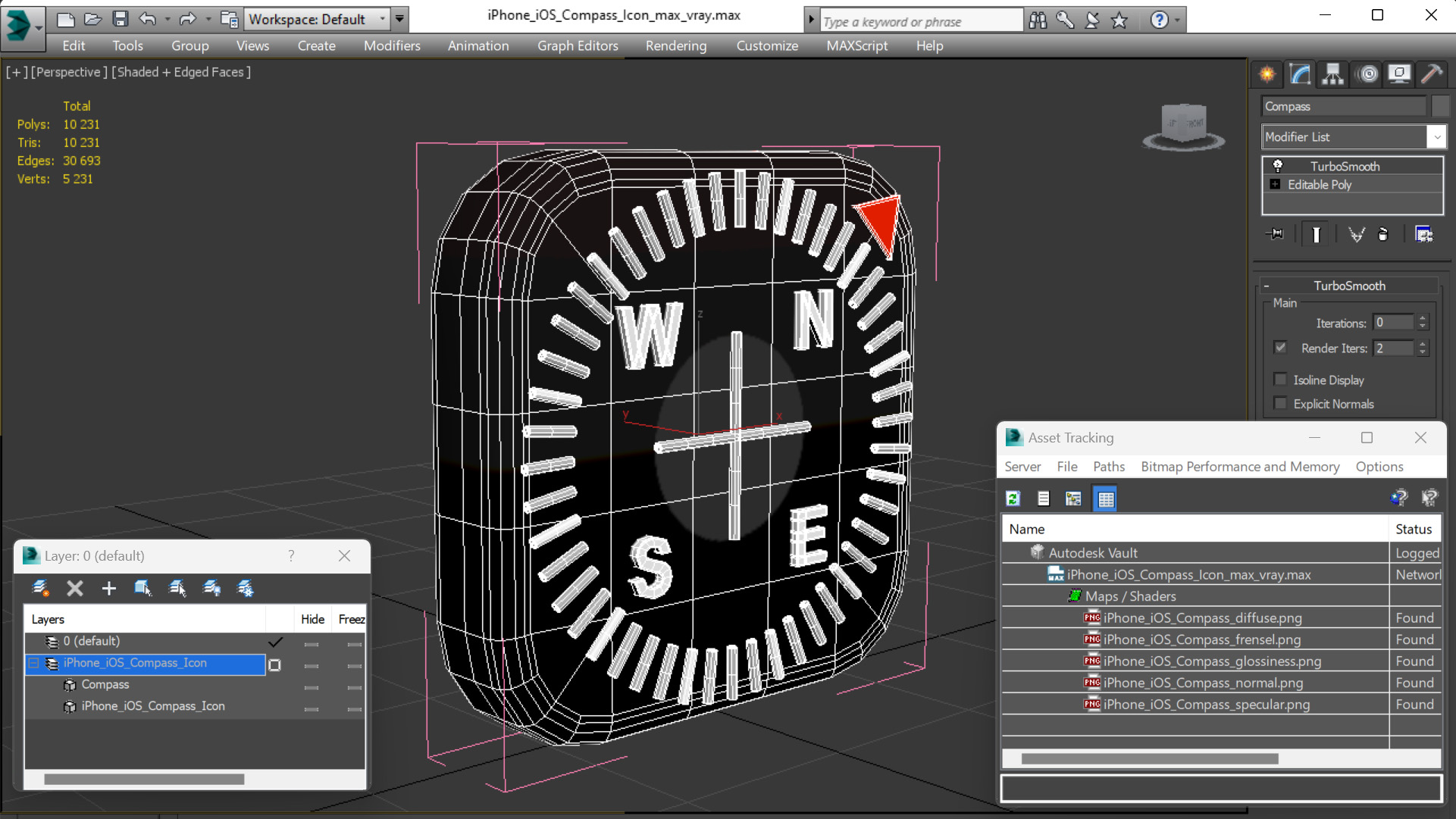The height and width of the screenshot is (819, 1456).
Task: Toggle Hide for the Compass object row
Action: [312, 688]
